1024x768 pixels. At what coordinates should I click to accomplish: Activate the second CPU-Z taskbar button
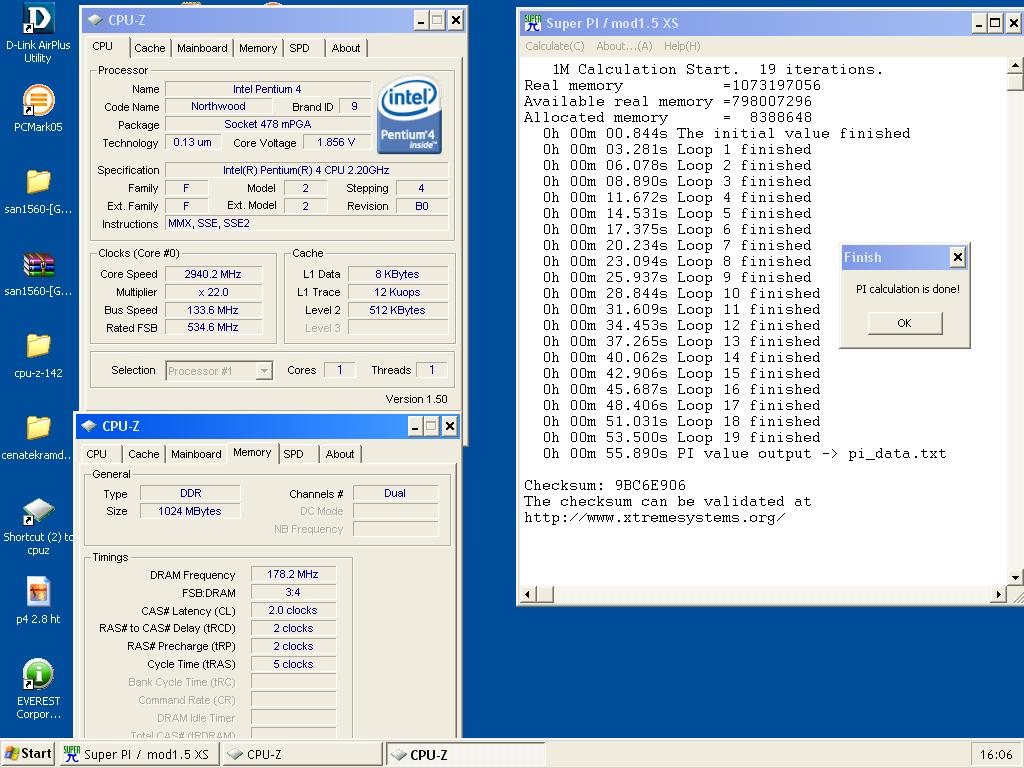coord(465,754)
